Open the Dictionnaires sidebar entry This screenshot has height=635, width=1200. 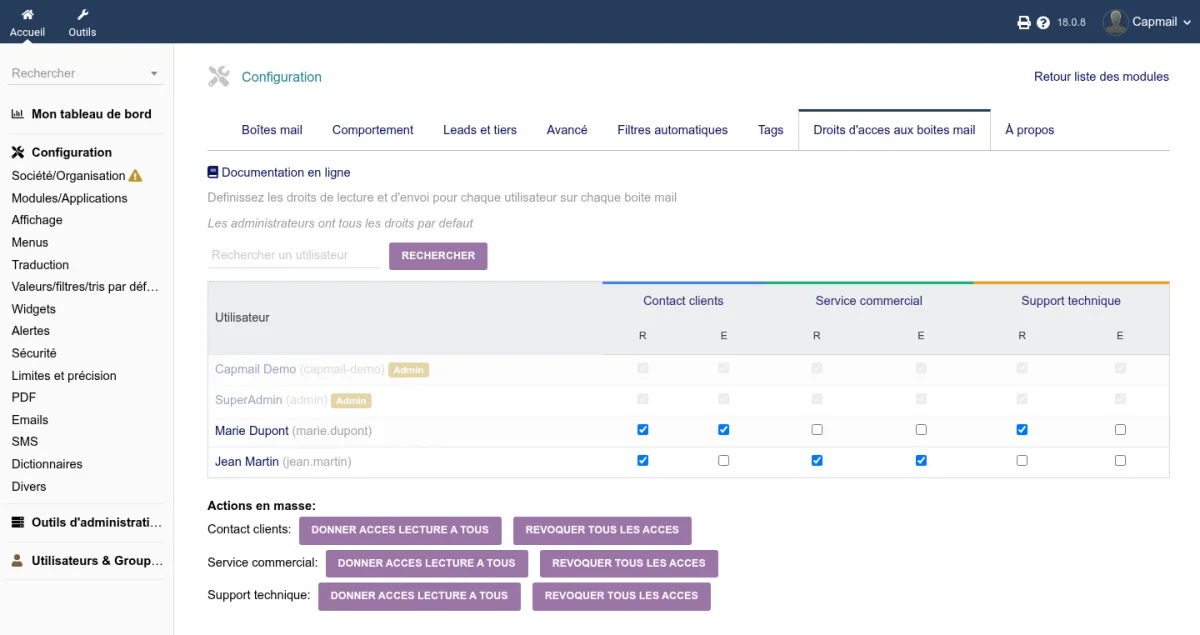pos(47,464)
